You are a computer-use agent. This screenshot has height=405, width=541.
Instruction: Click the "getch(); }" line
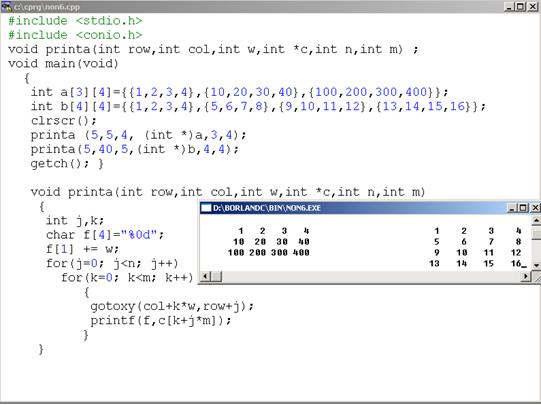click(x=67, y=164)
